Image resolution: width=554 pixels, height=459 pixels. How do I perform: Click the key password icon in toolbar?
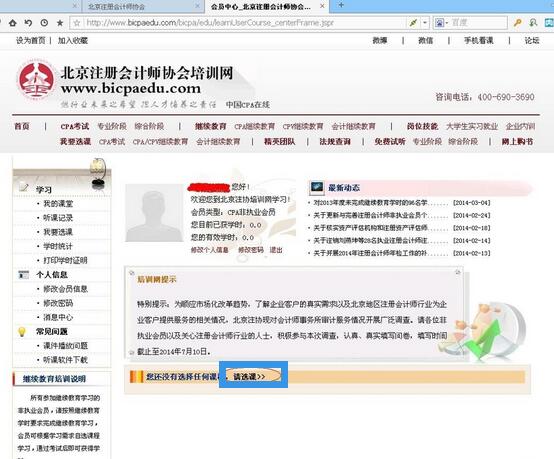(x=518, y=23)
